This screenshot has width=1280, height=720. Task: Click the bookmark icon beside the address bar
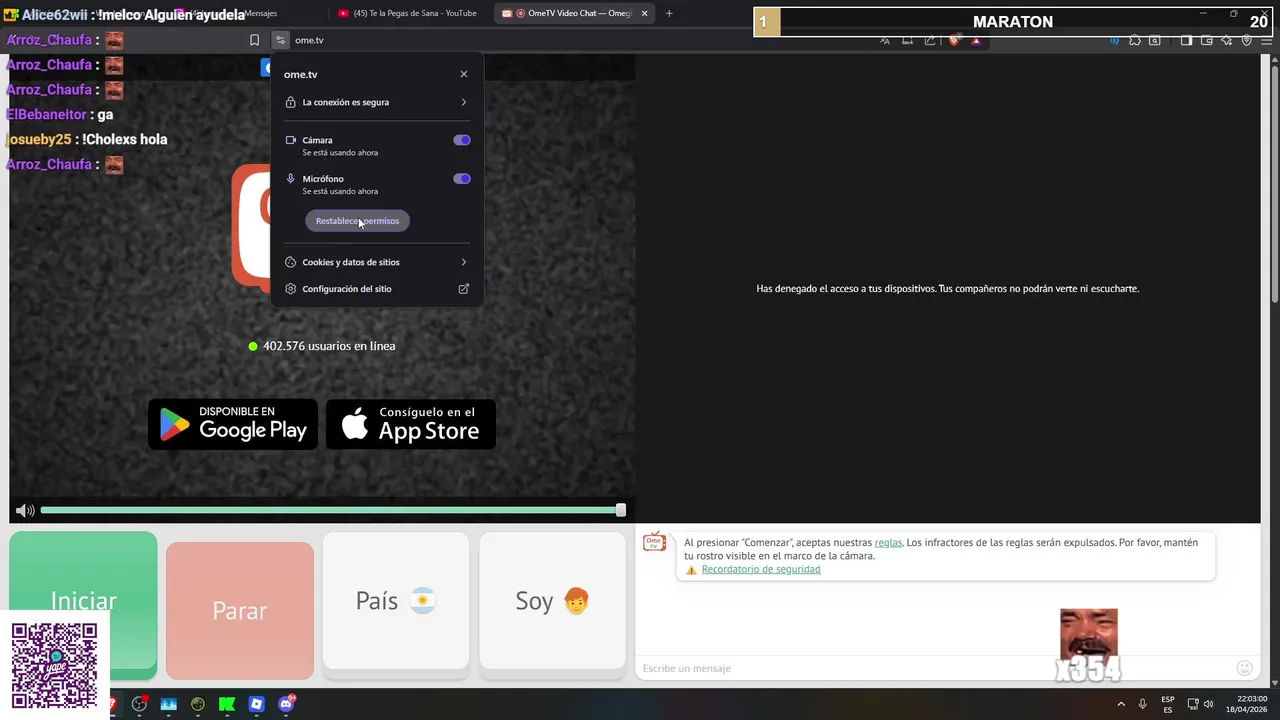[x=254, y=40]
